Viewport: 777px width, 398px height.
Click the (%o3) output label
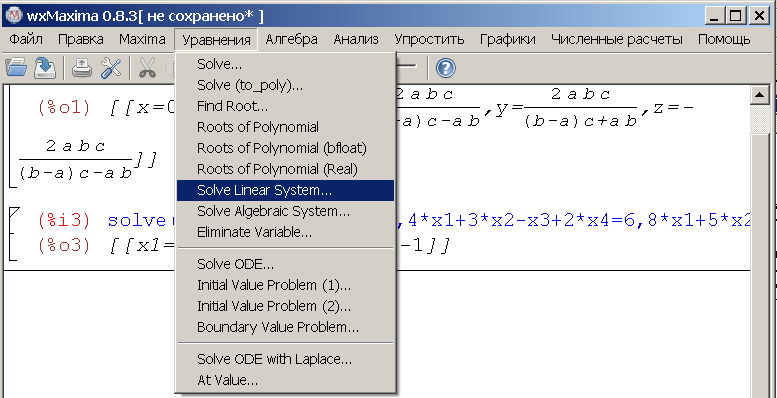64,245
